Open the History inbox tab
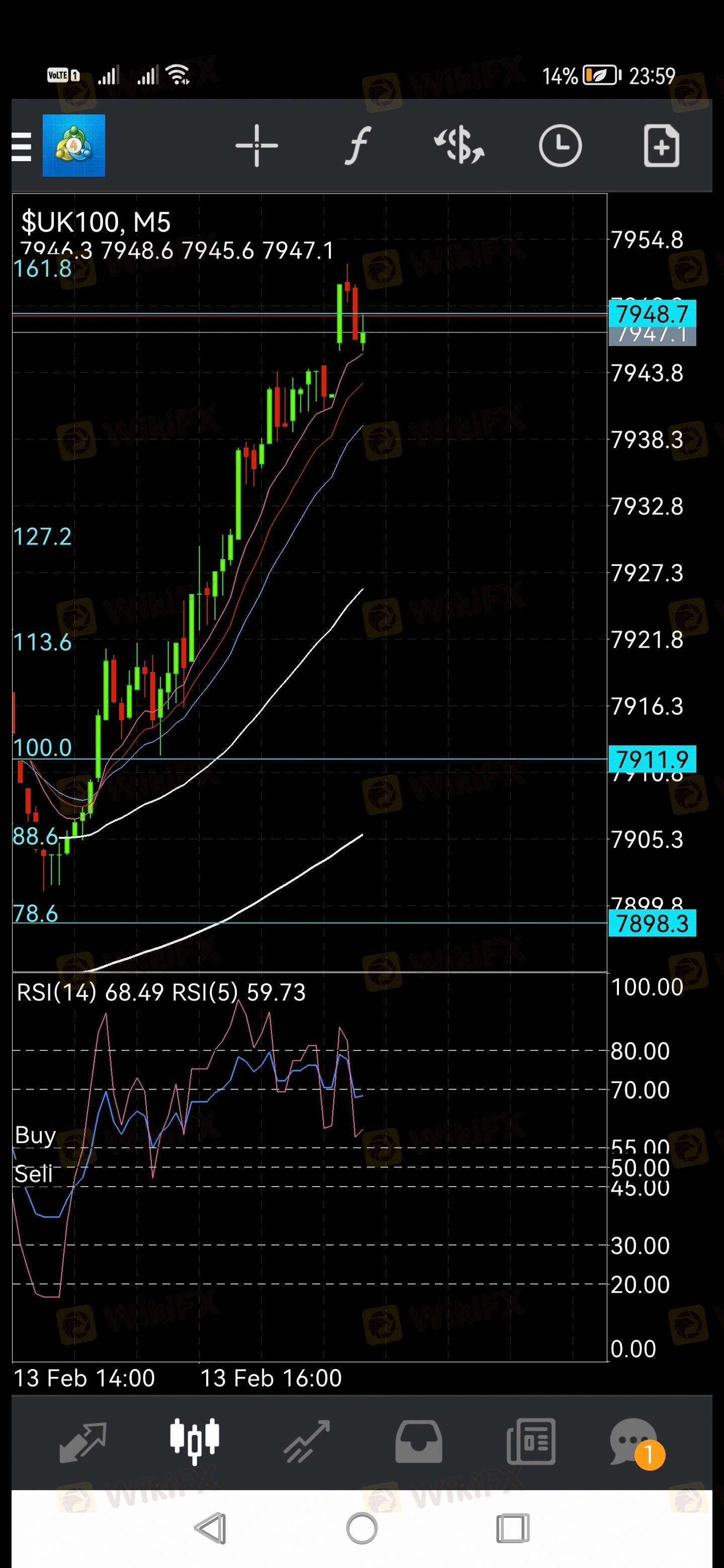Screen dimensions: 724x1568 [x=419, y=1442]
